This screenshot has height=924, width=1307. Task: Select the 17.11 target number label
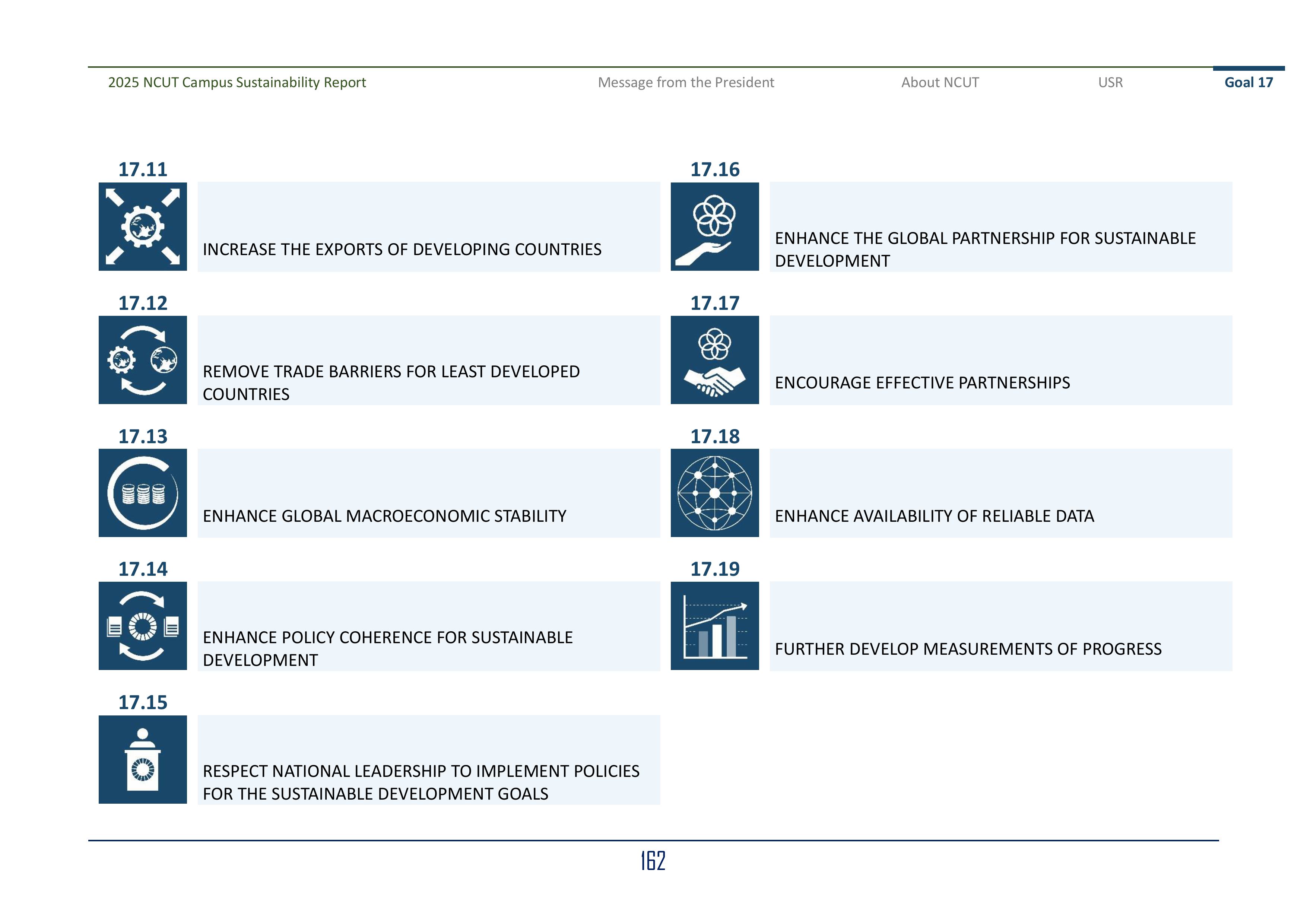pos(143,169)
